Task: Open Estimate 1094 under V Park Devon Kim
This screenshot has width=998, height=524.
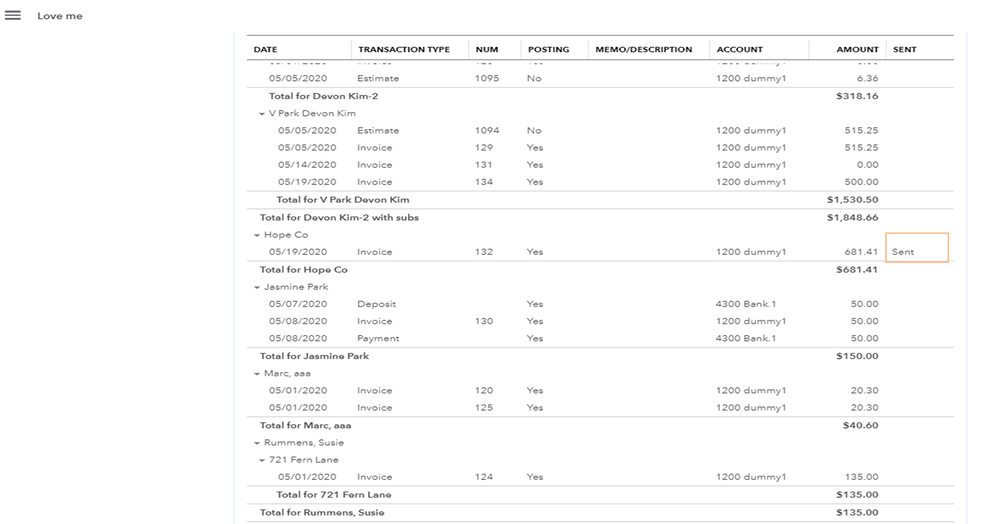Action: 378,130
